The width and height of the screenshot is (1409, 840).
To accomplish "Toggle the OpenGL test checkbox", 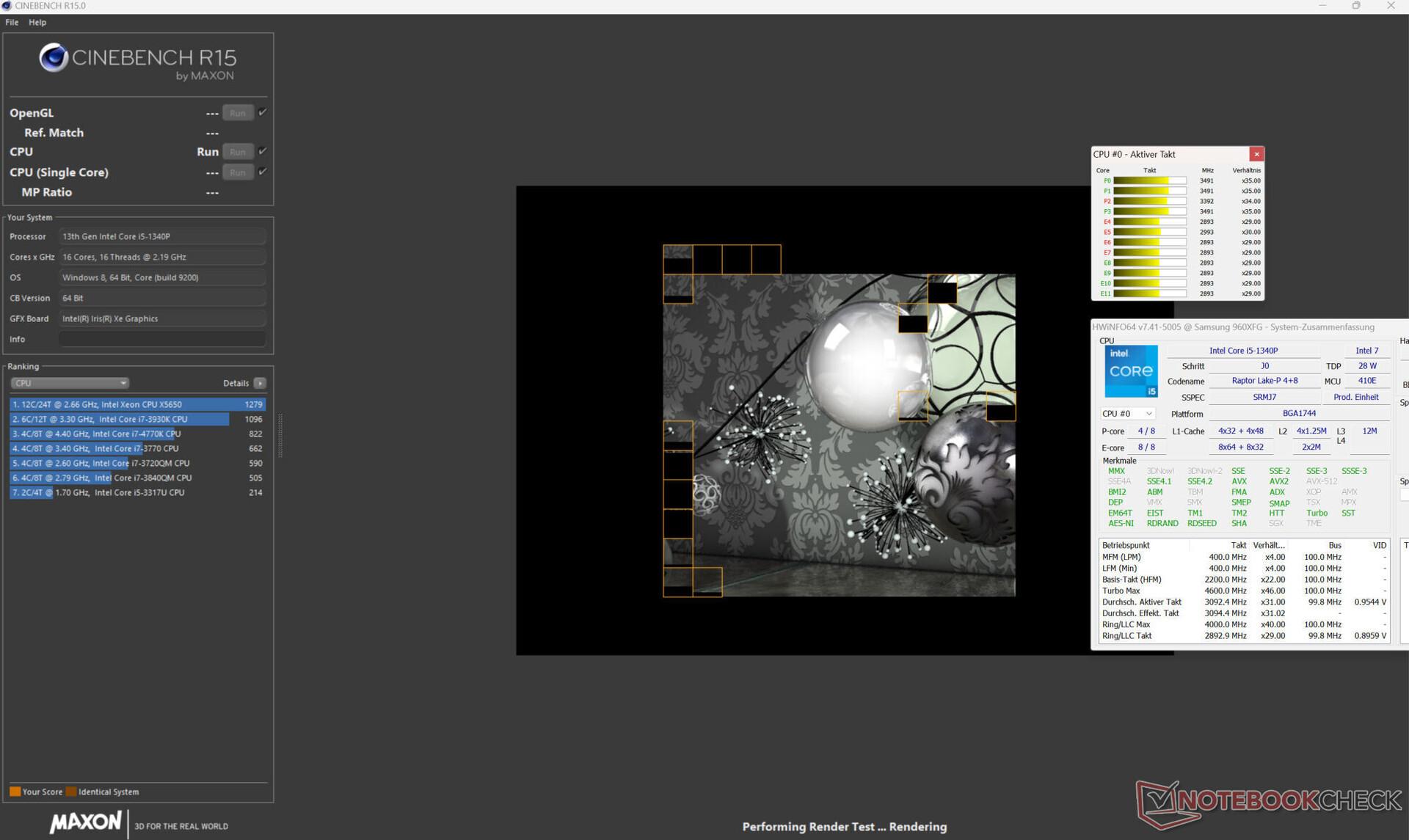I will coord(263,112).
